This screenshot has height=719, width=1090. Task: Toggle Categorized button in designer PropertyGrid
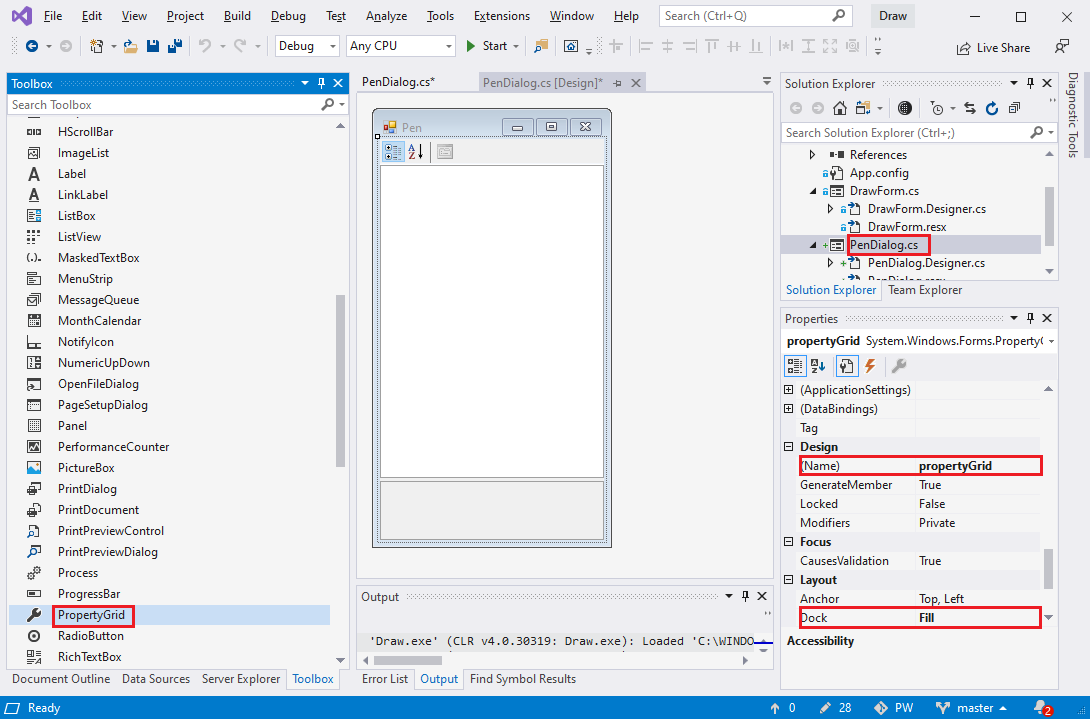[393, 152]
